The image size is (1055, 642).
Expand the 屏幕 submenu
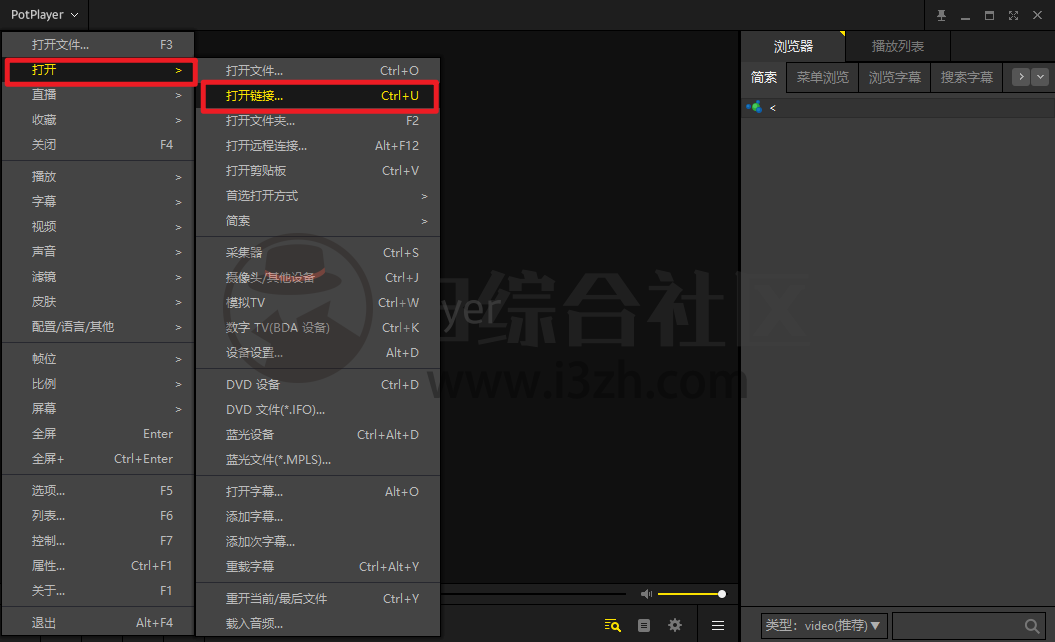click(x=98, y=408)
